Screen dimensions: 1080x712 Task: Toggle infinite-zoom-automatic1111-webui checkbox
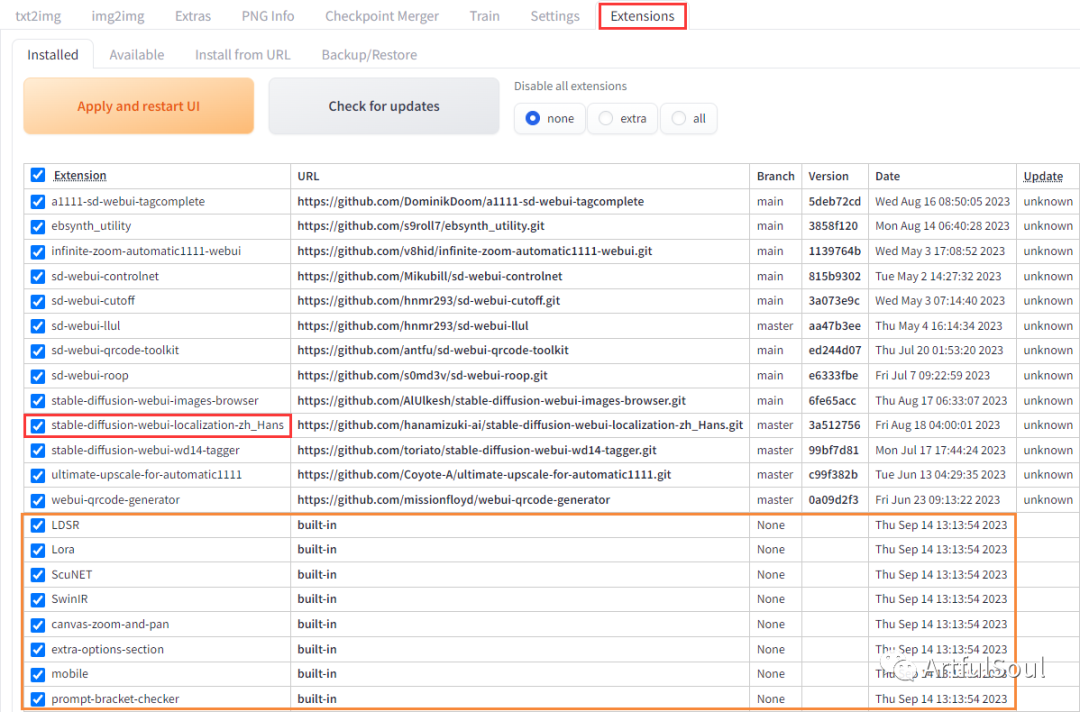[x=38, y=251]
